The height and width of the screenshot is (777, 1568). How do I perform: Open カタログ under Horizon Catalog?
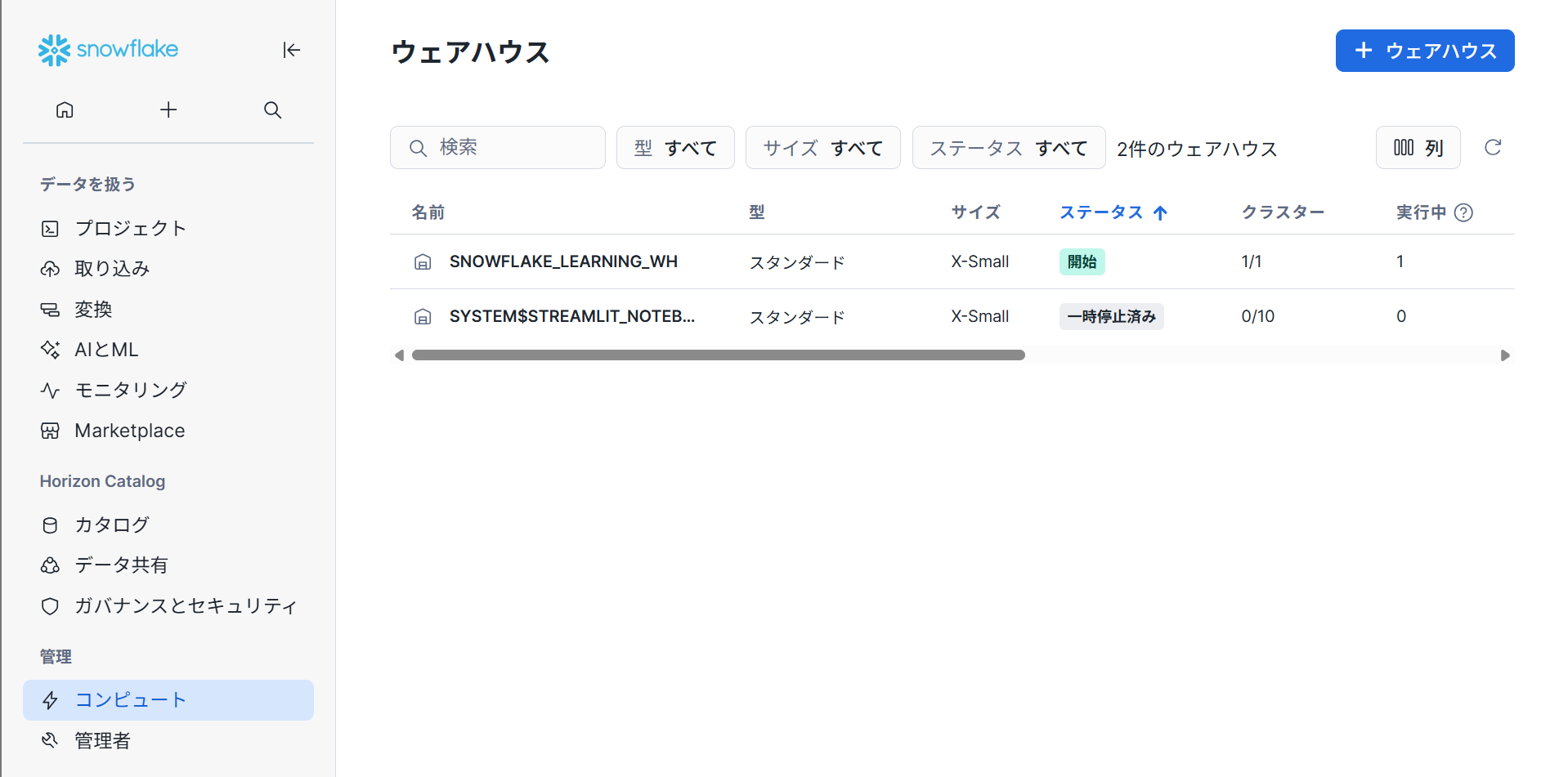(x=168, y=525)
